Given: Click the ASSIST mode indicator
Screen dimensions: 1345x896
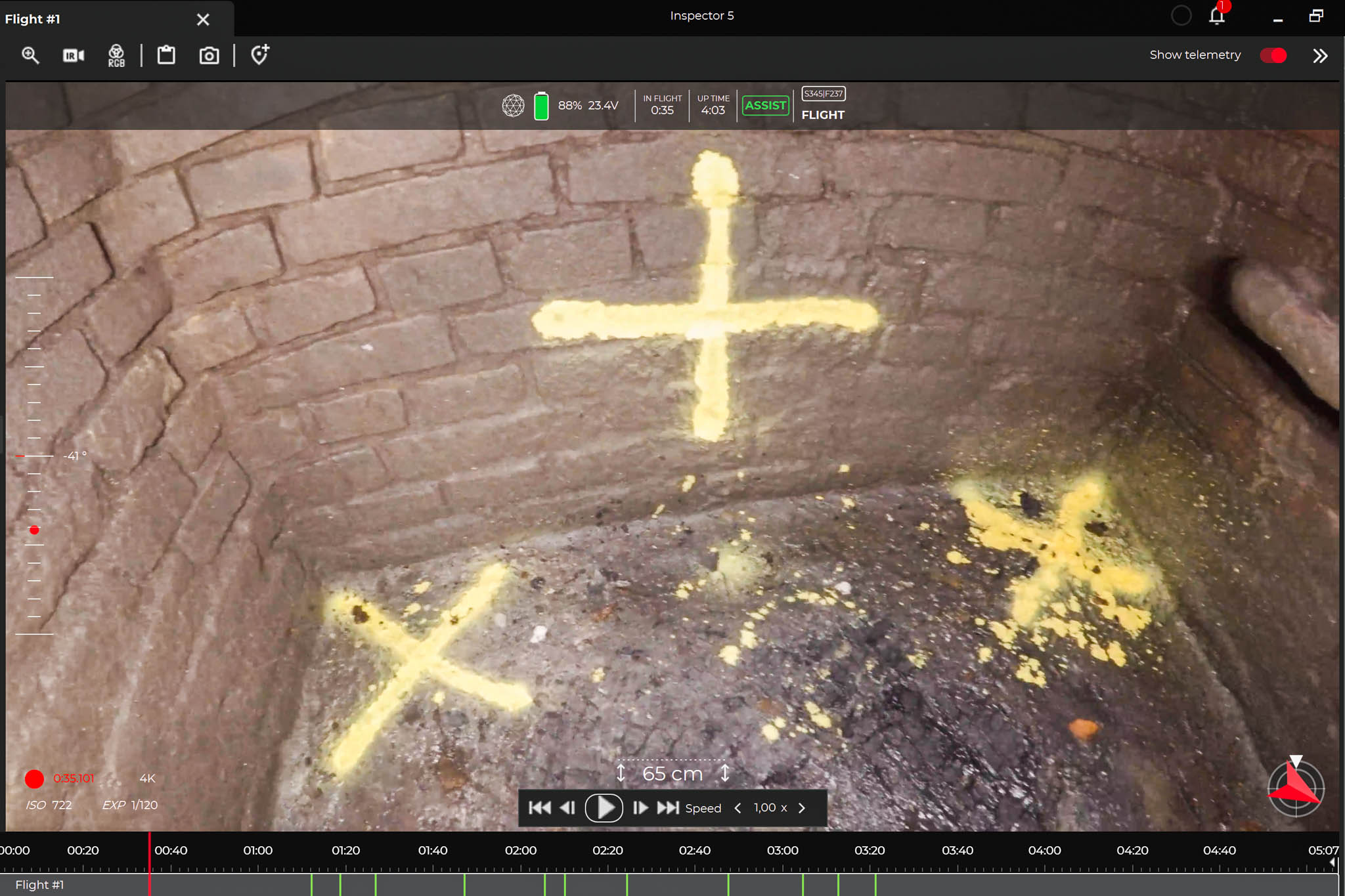Looking at the screenshot, I should (x=765, y=105).
